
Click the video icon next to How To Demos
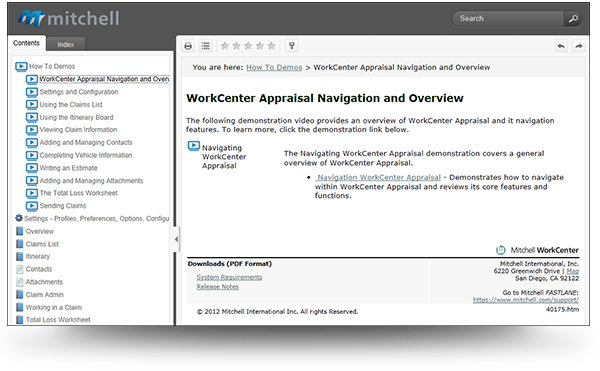pos(21,67)
